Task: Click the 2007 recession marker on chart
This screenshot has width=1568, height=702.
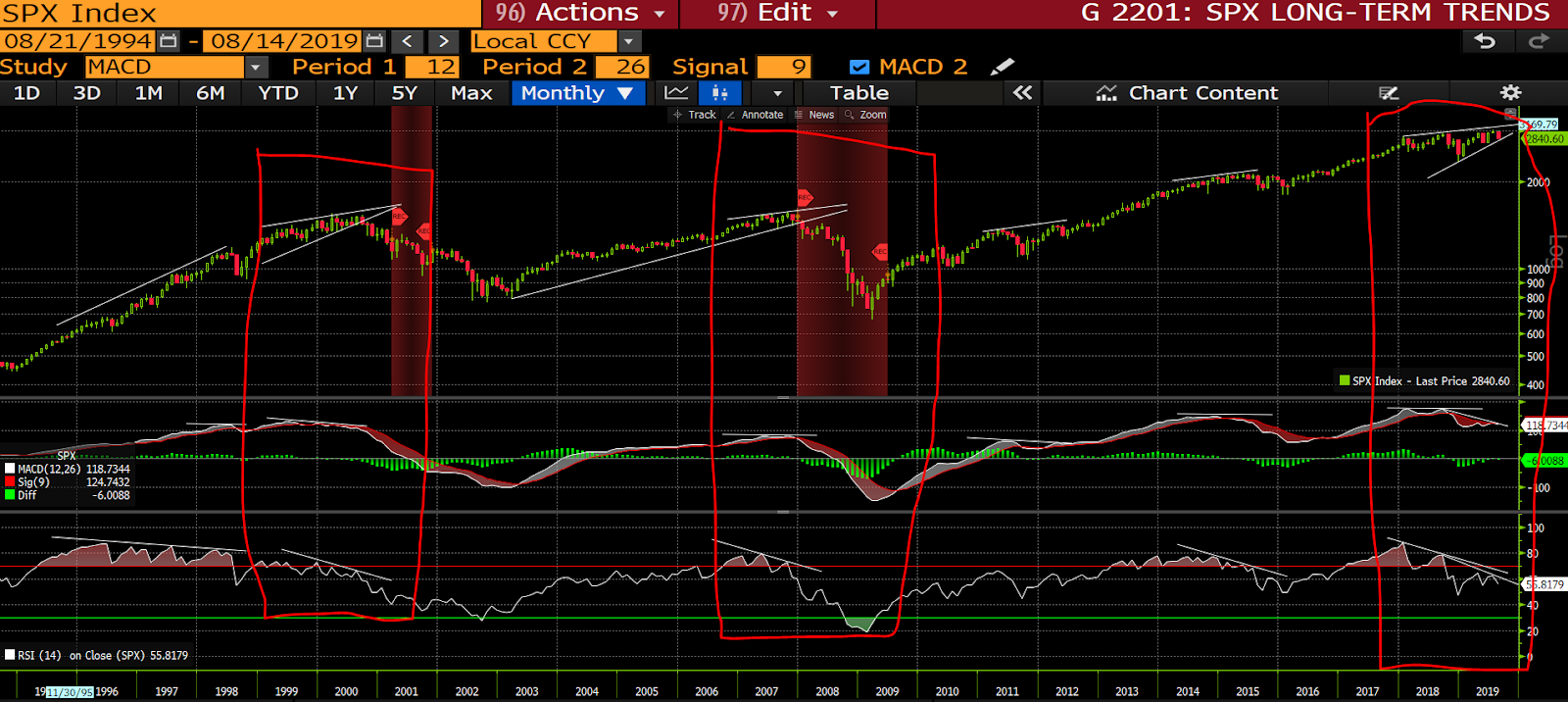Action: point(805,197)
